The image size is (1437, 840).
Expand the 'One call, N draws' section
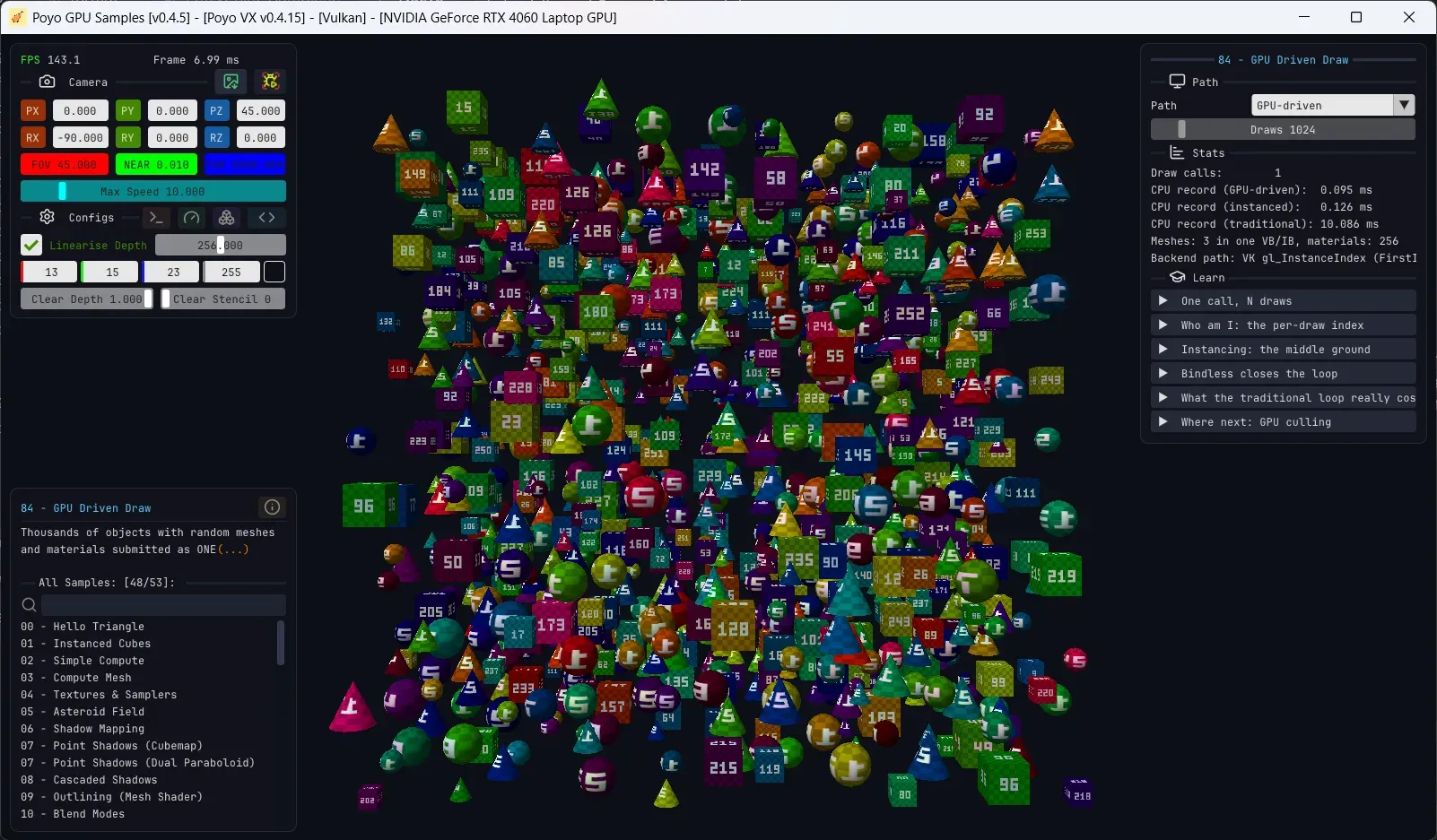pos(1284,301)
